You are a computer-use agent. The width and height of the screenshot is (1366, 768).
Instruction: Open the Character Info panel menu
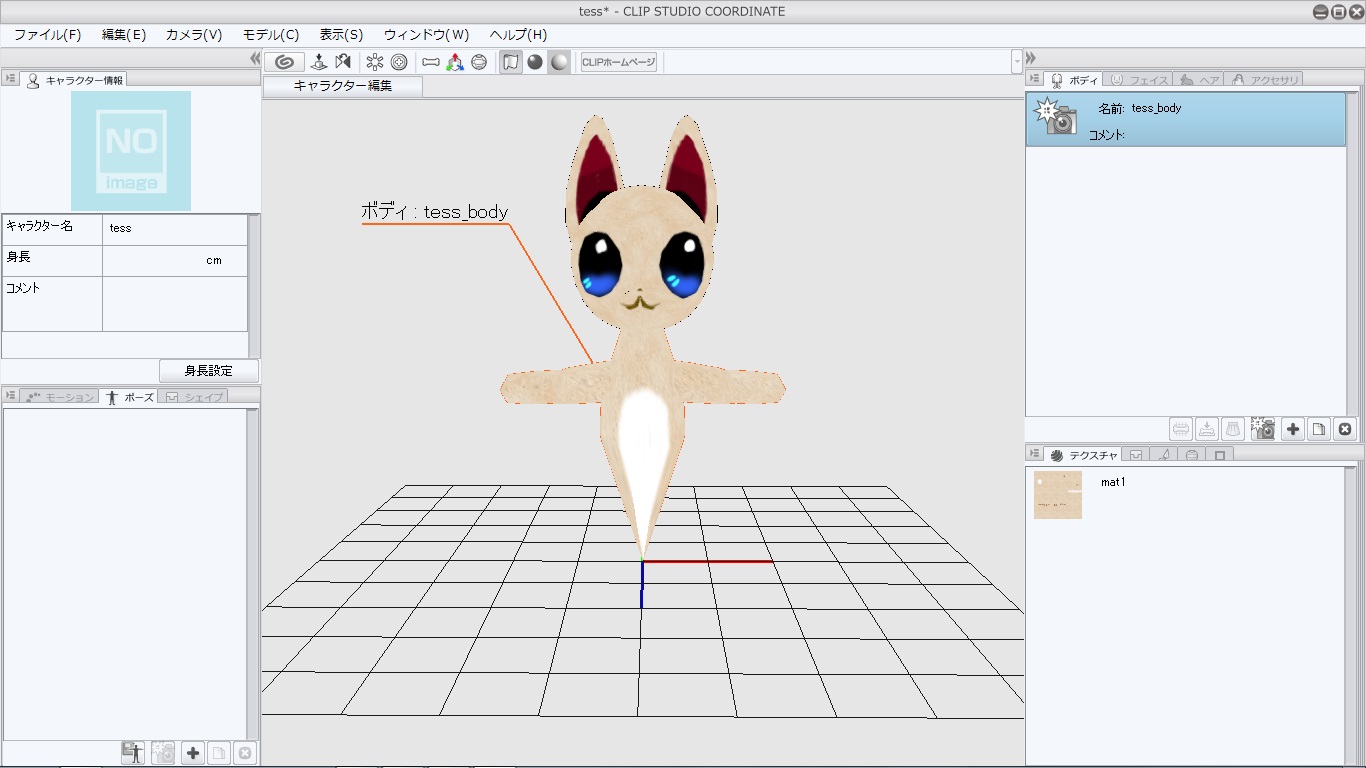(x=10, y=79)
